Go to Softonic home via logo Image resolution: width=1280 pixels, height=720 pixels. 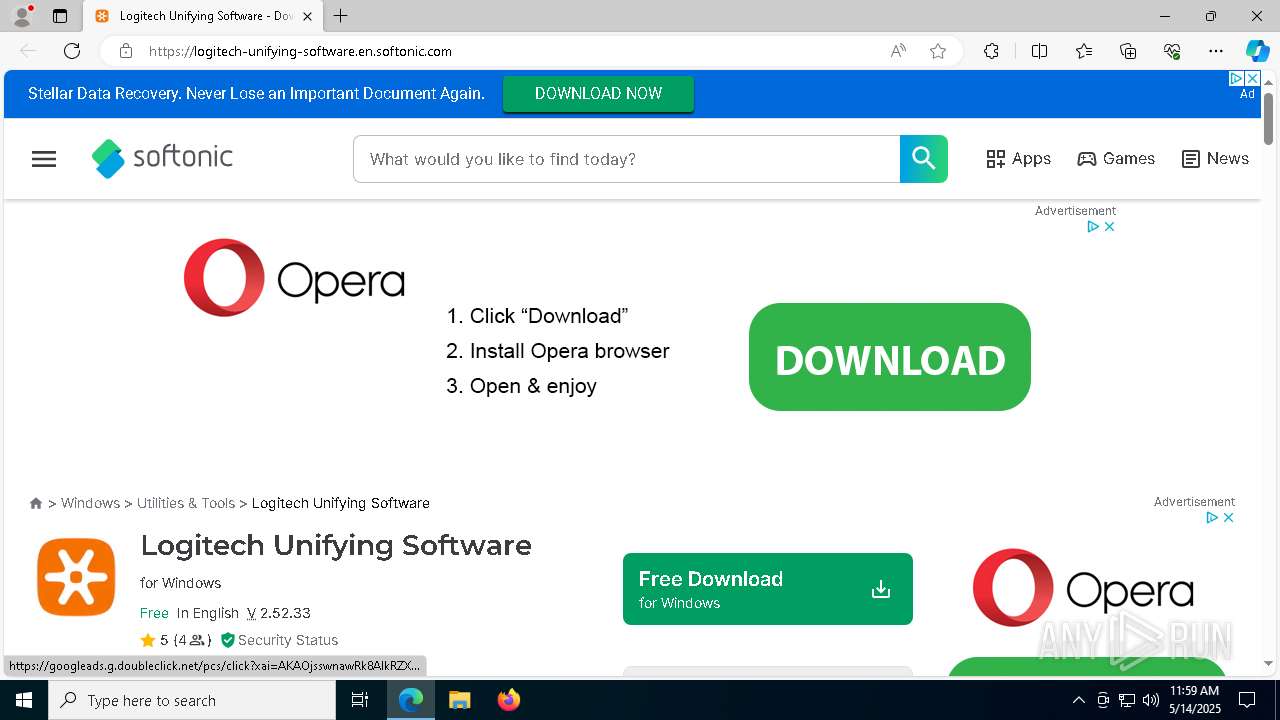[162, 158]
